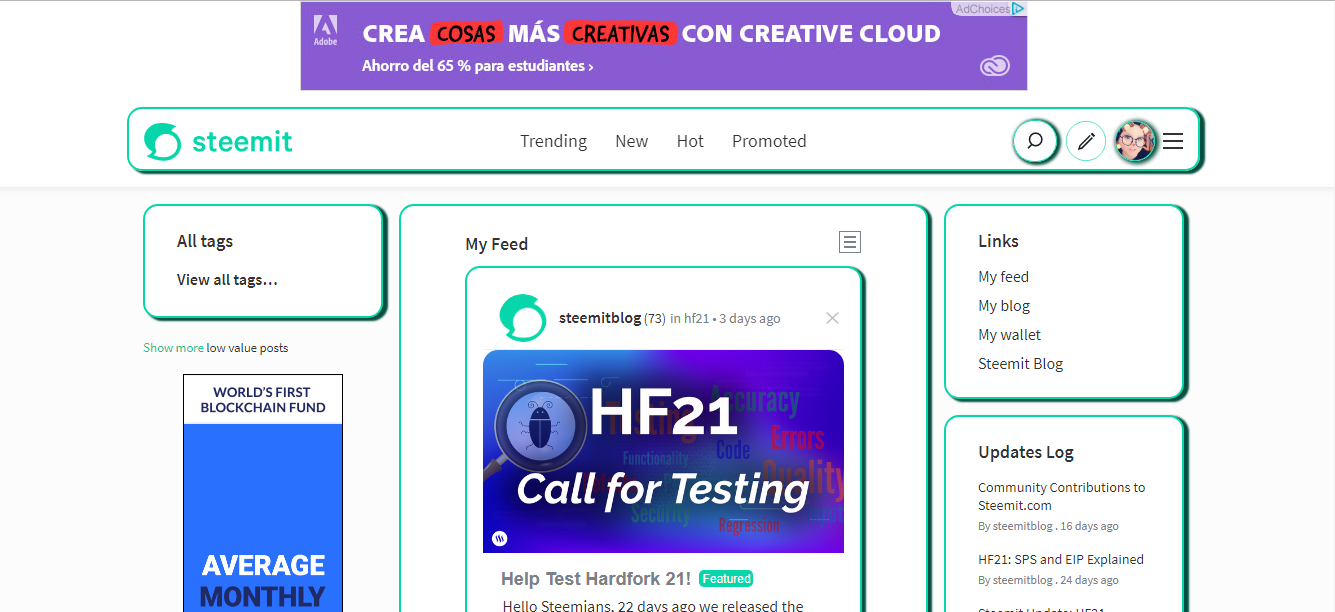Click By steemitblog . 16 days ago text
The height and width of the screenshot is (612, 1335).
point(1048,526)
